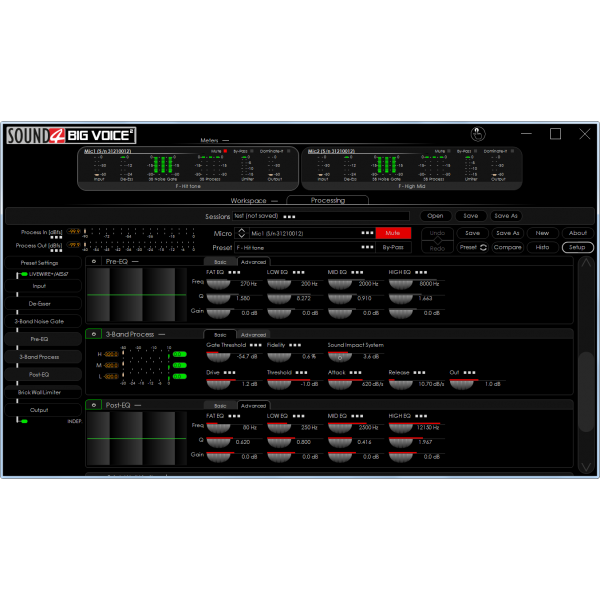Open the Sessions three-dot menu
This screenshot has height=600, width=600.
(289, 217)
